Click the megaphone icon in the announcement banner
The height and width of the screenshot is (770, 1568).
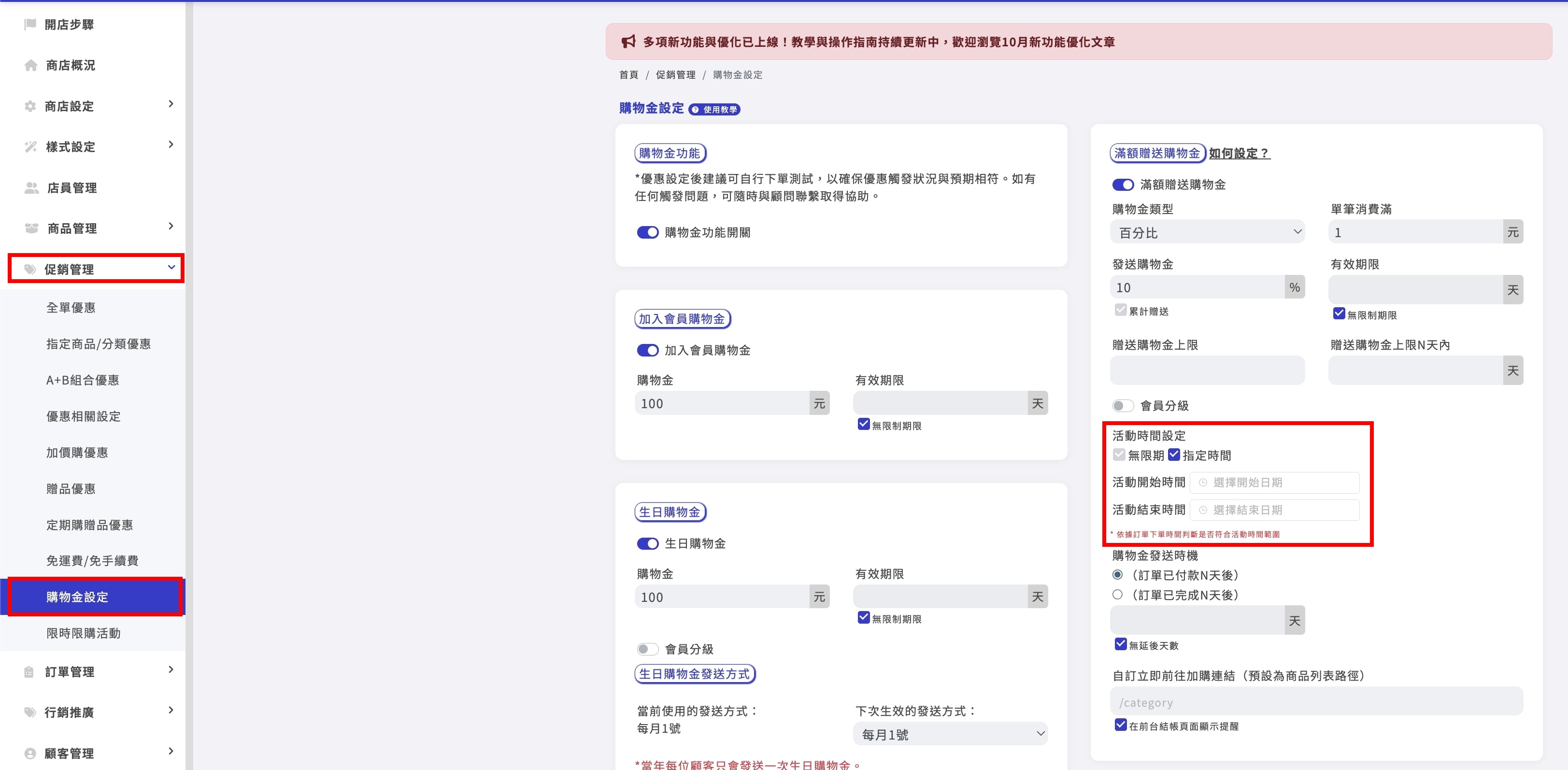point(628,42)
